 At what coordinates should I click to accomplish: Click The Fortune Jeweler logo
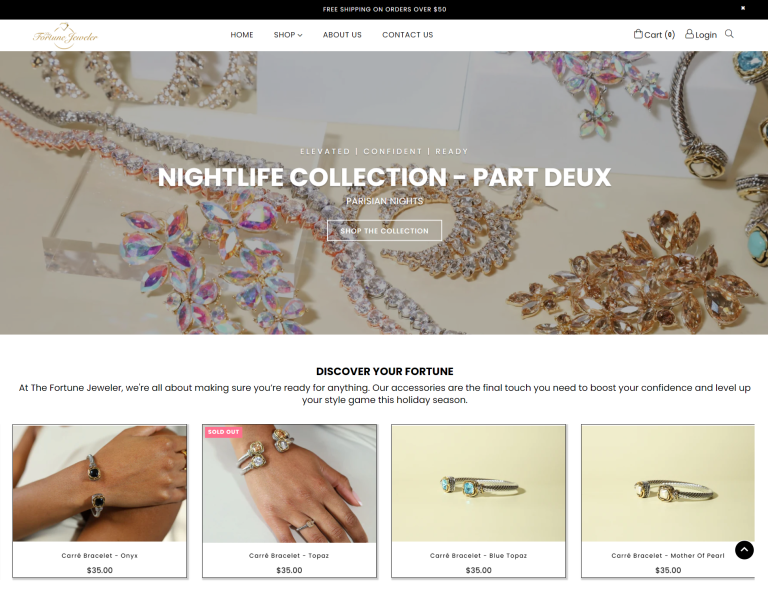pyautogui.click(x=66, y=35)
